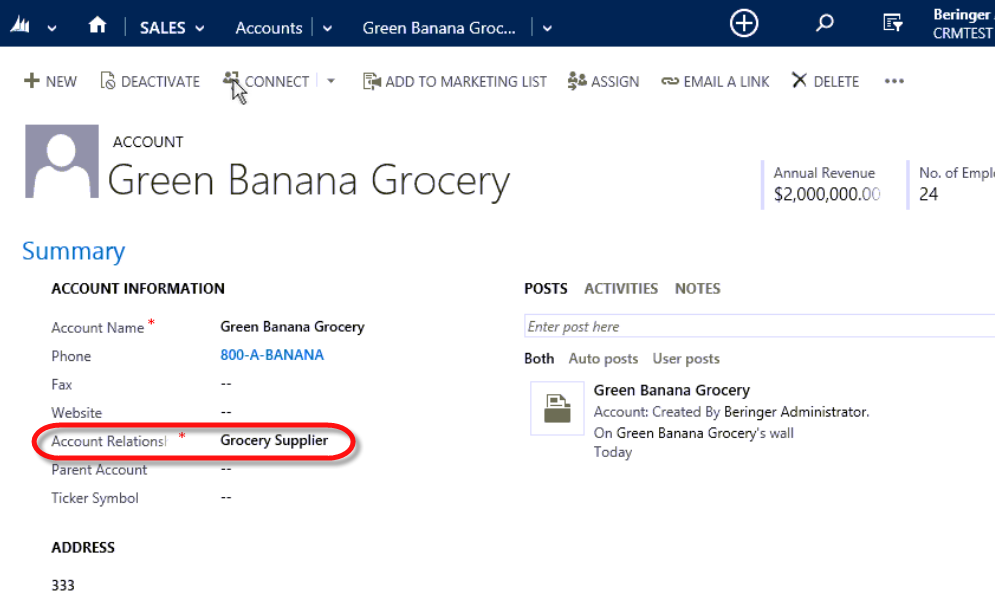Click the Delete X icon

(799, 80)
